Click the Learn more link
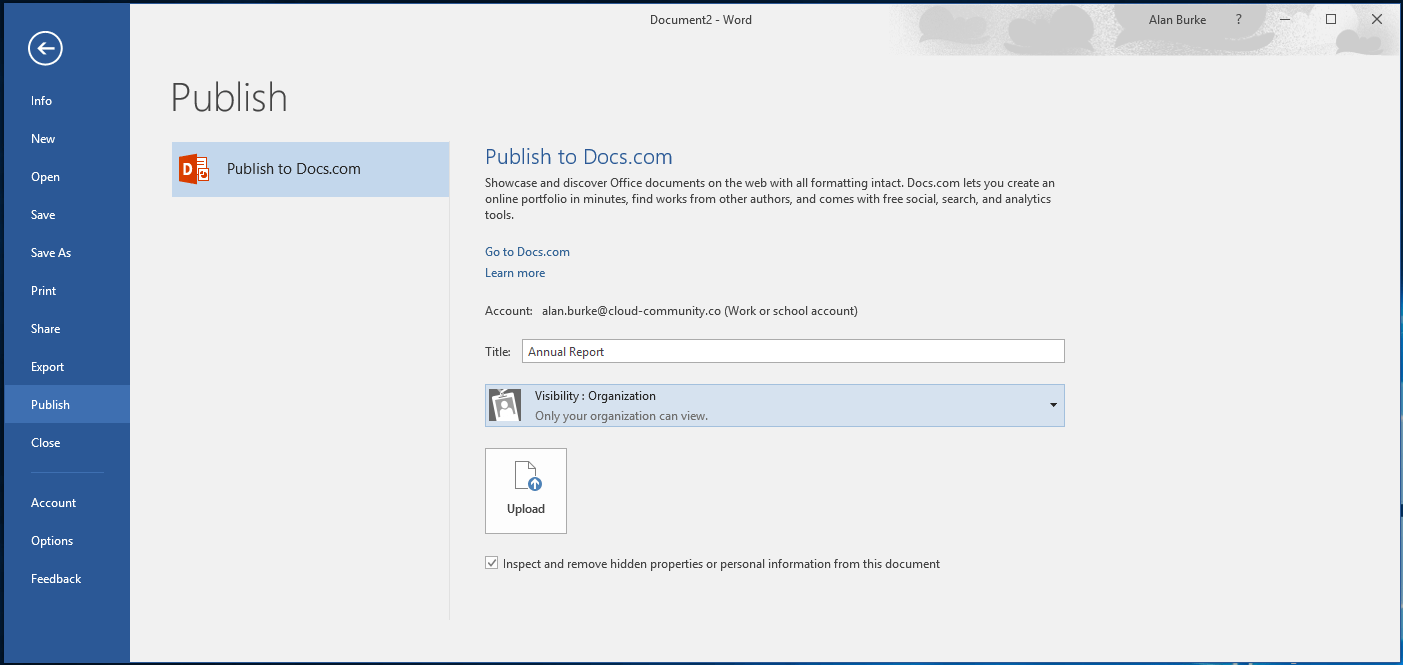This screenshot has height=665, width=1403. [x=515, y=272]
